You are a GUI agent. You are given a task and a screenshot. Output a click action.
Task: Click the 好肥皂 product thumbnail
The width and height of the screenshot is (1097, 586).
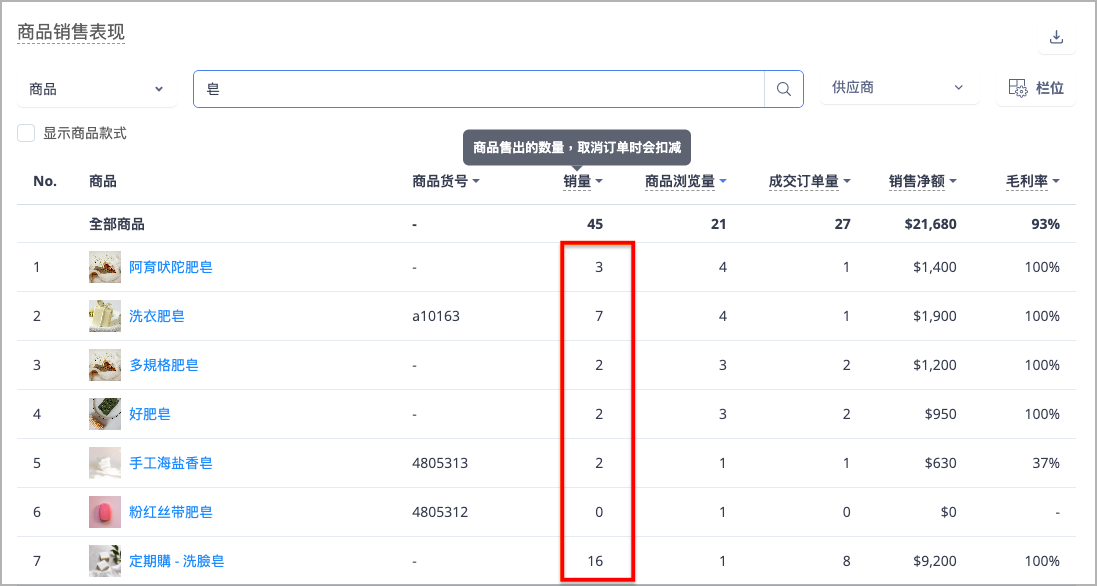pyautogui.click(x=105, y=414)
